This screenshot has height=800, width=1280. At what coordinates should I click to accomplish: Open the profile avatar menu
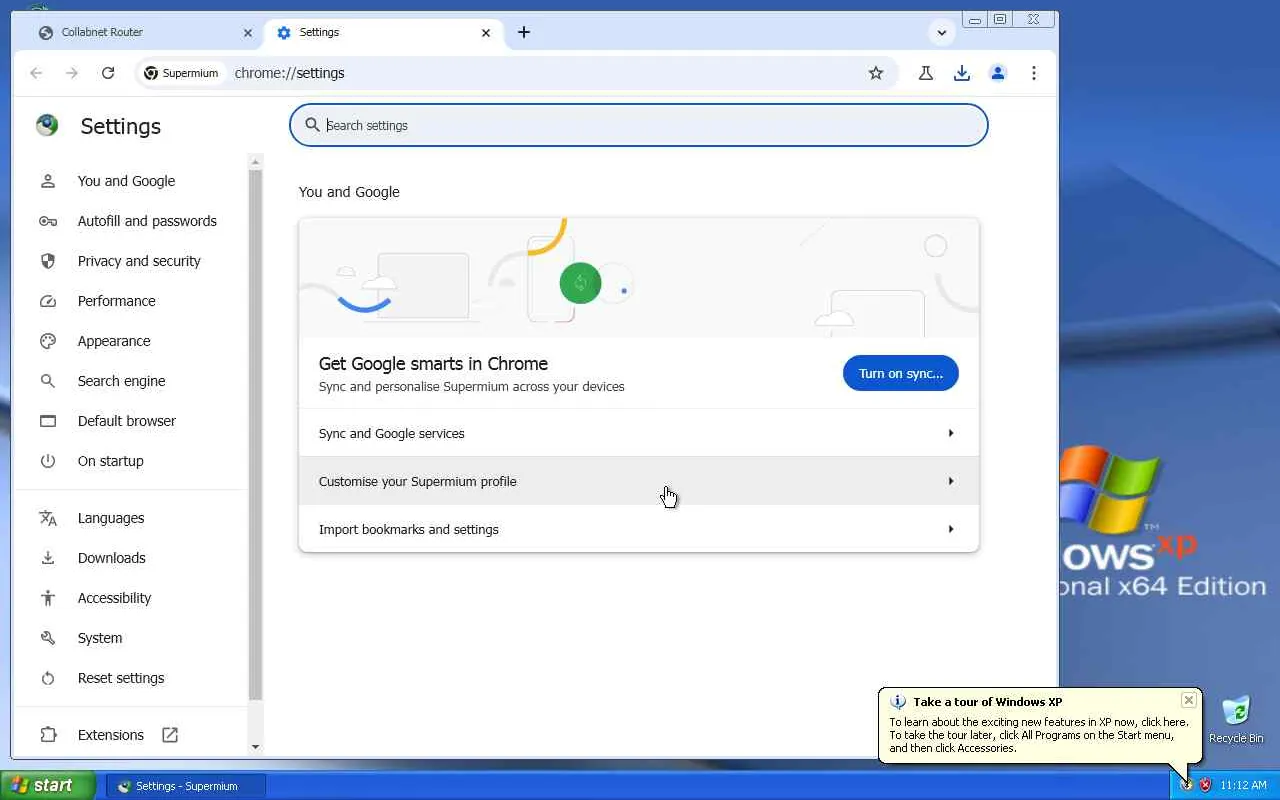(998, 73)
